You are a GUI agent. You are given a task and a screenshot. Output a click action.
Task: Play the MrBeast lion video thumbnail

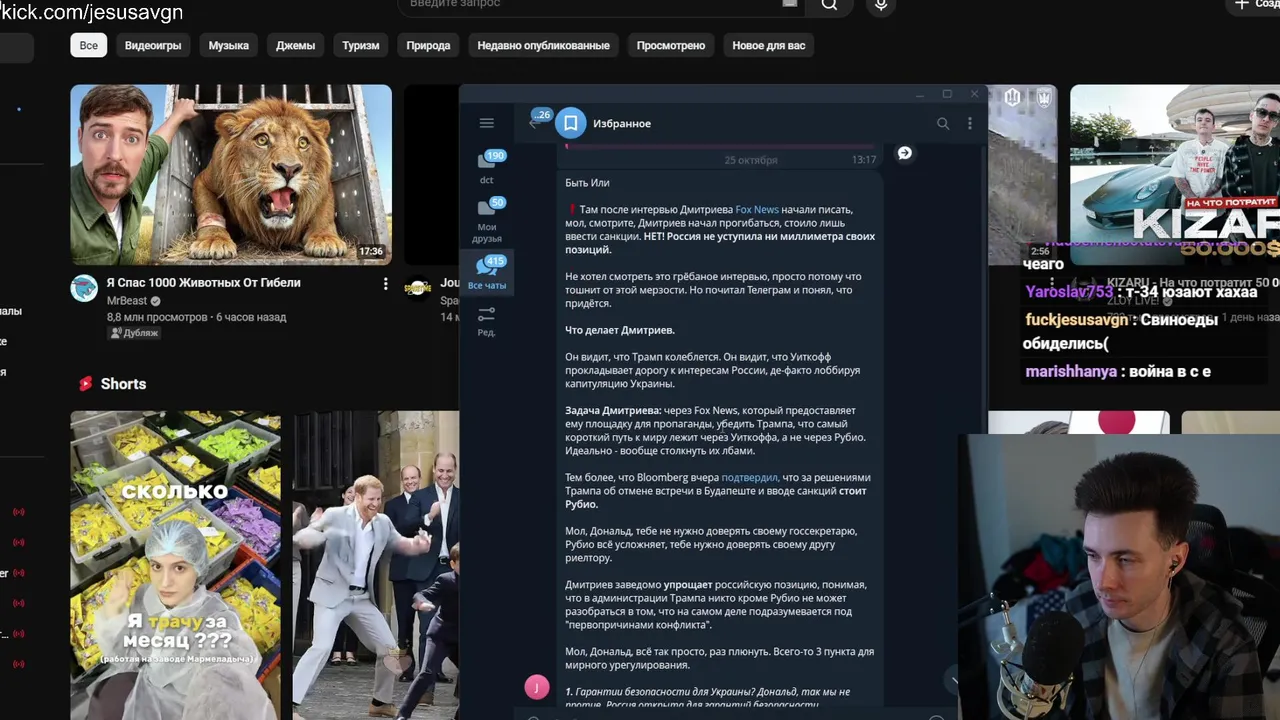(231, 174)
